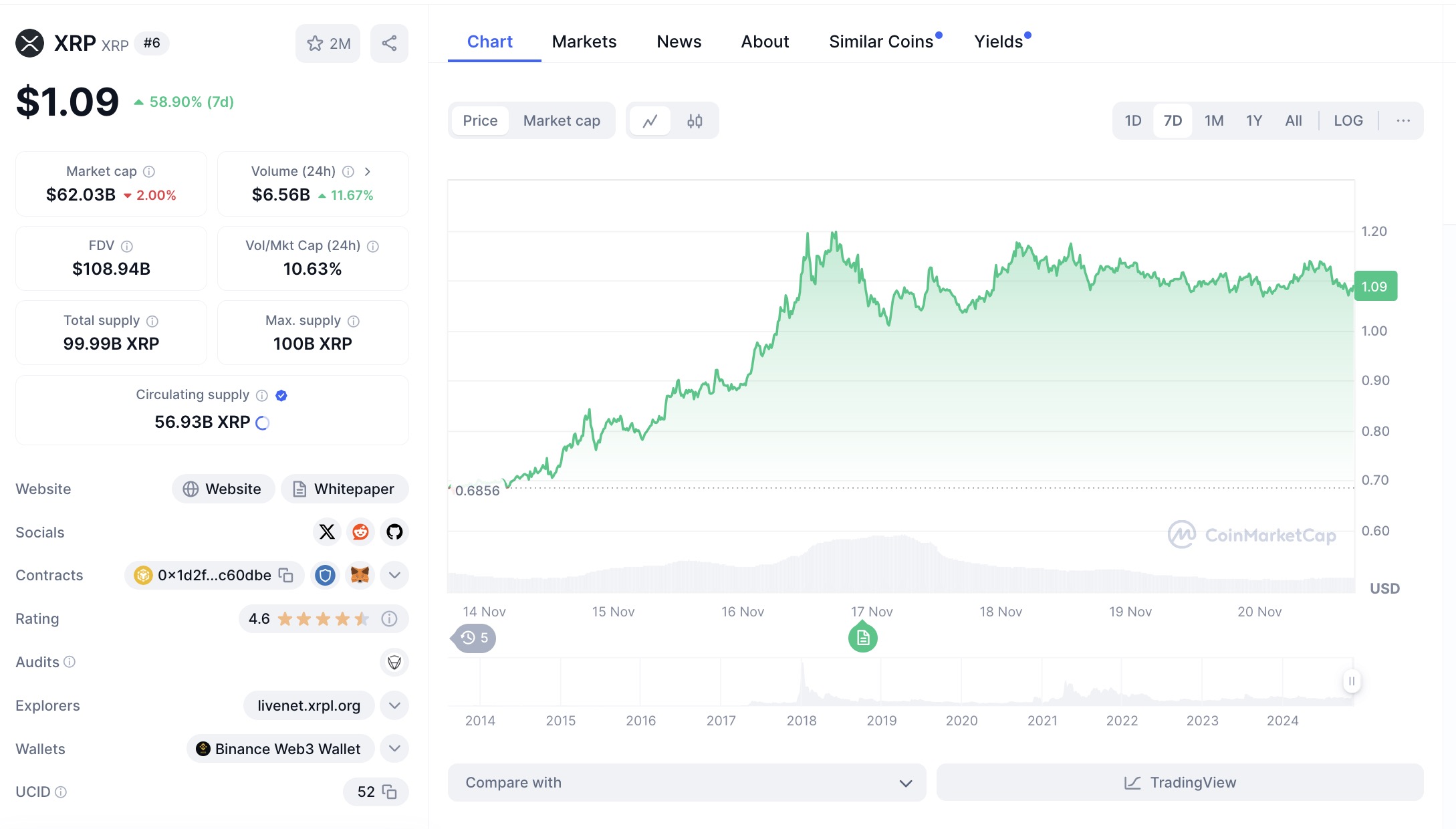Select the Market cap chart toggle
1456x829 pixels.
coord(562,121)
